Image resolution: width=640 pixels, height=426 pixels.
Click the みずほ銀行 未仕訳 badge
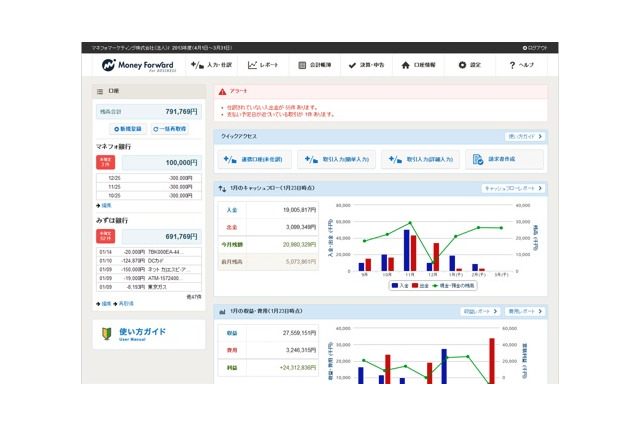105,236
